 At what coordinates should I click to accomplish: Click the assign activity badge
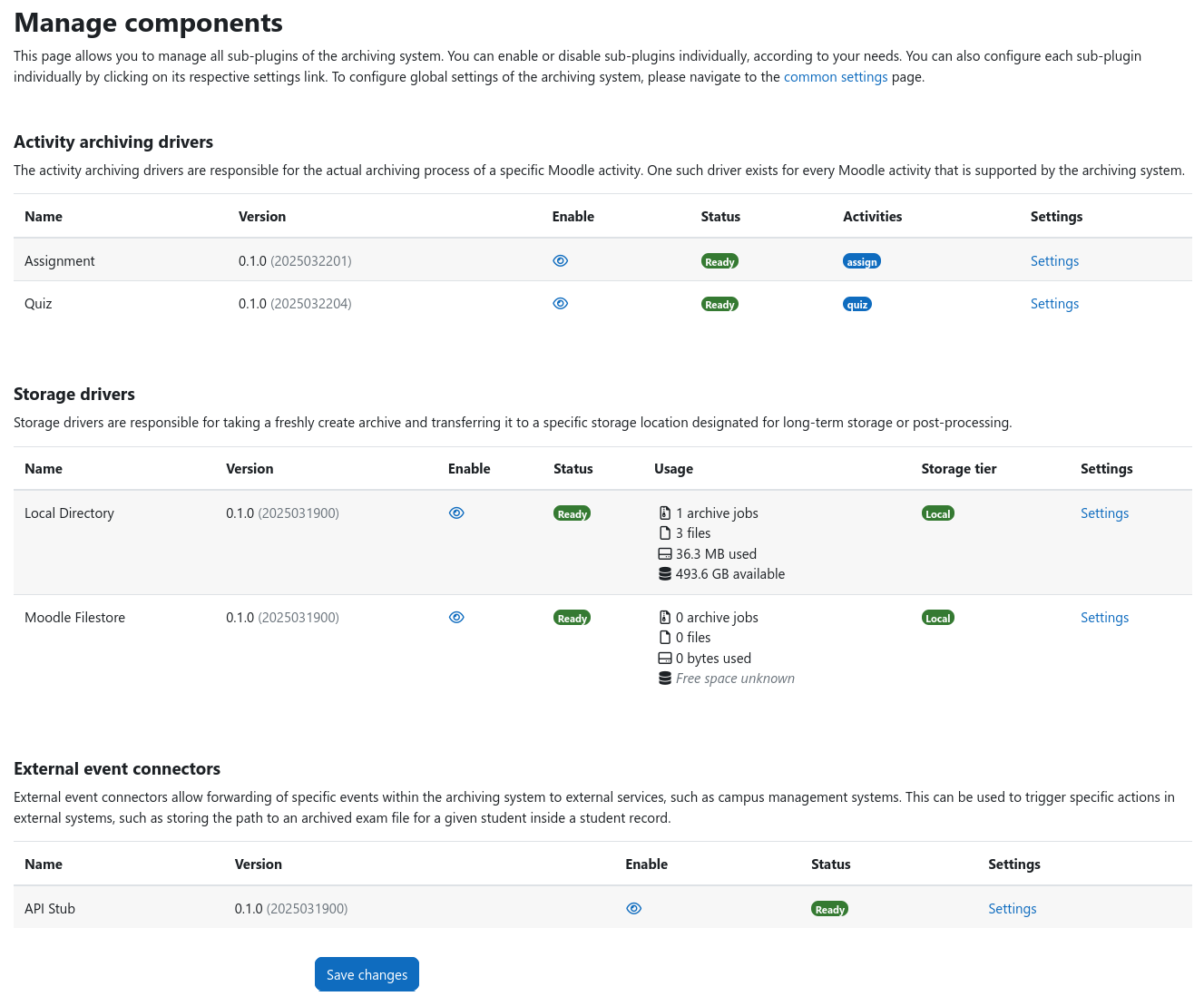pos(861,261)
